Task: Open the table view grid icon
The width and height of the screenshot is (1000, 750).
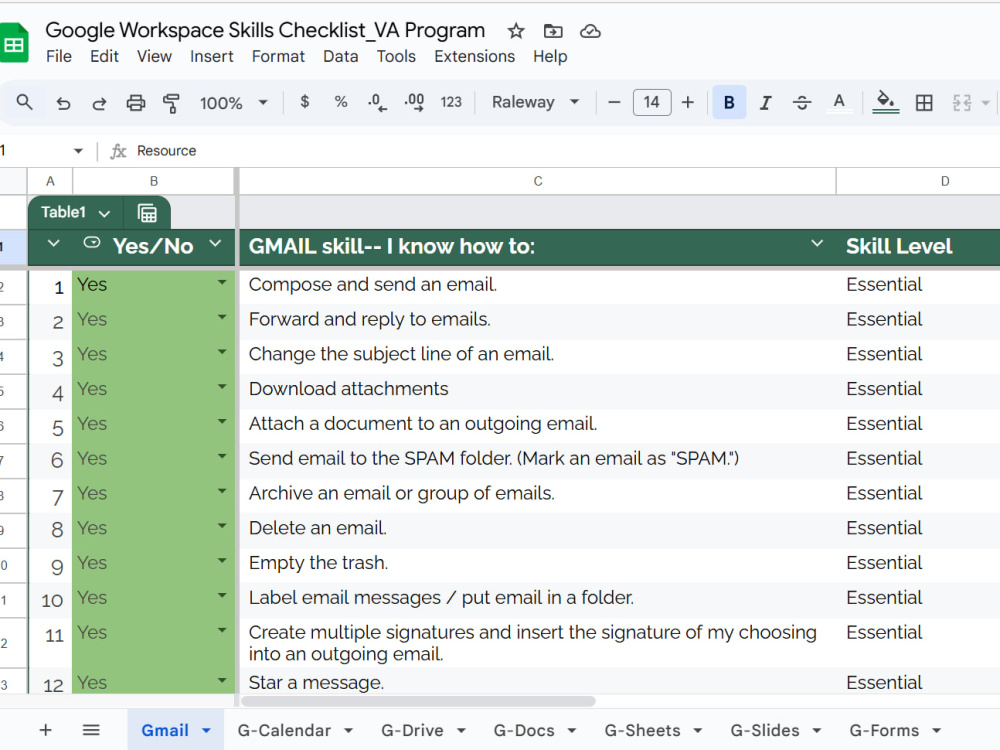Action: [x=147, y=212]
